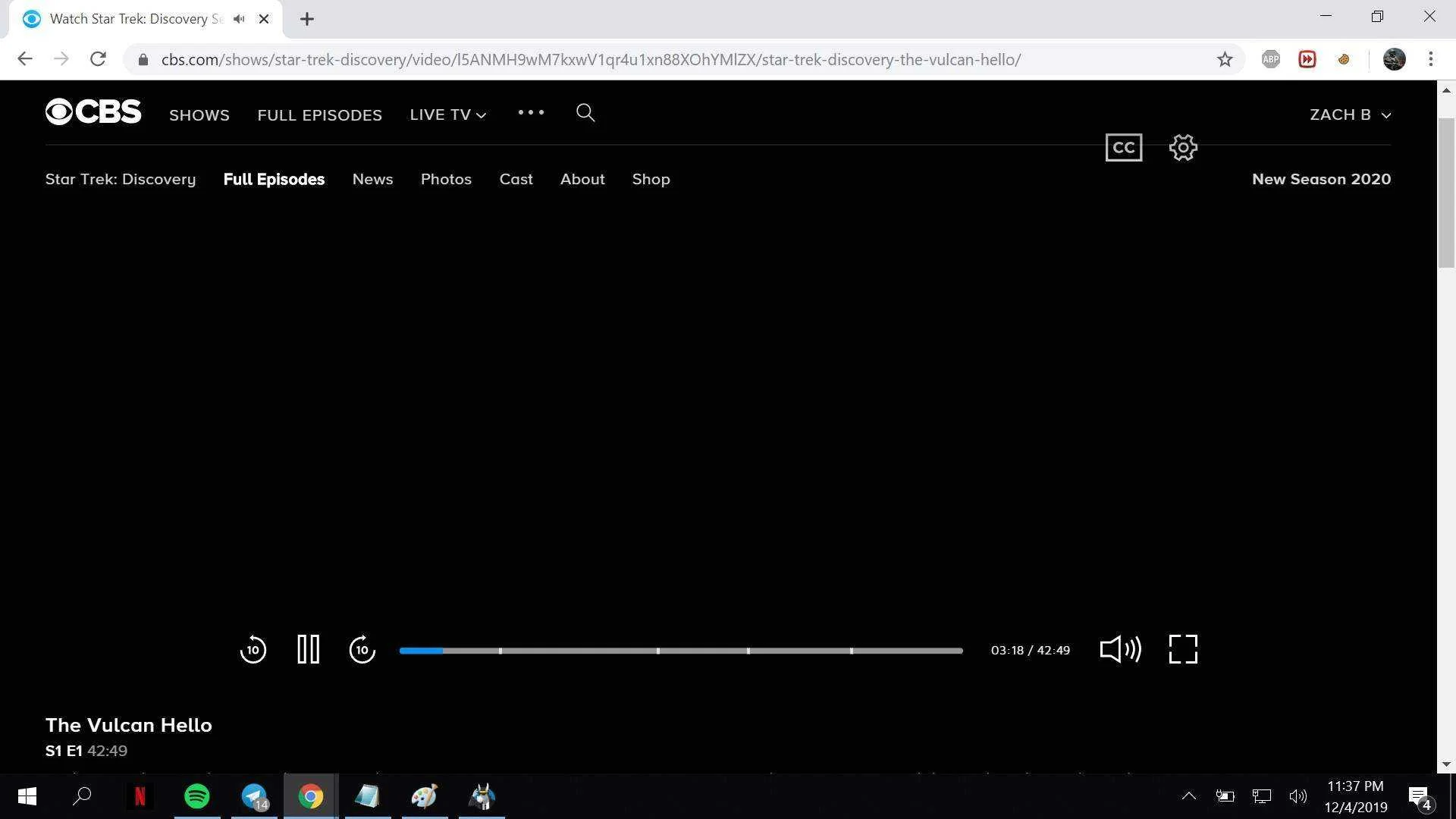
Task: Open video settings gear
Action: [x=1183, y=148]
